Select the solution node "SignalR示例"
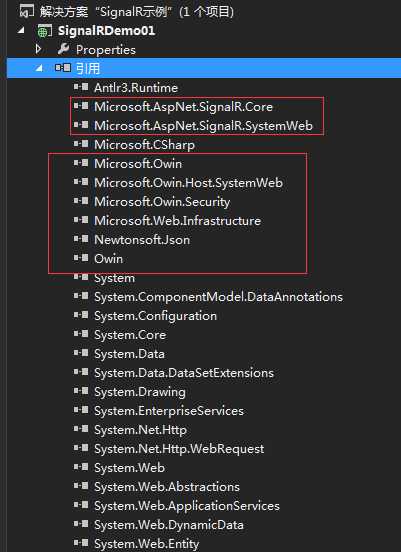 pos(137,12)
